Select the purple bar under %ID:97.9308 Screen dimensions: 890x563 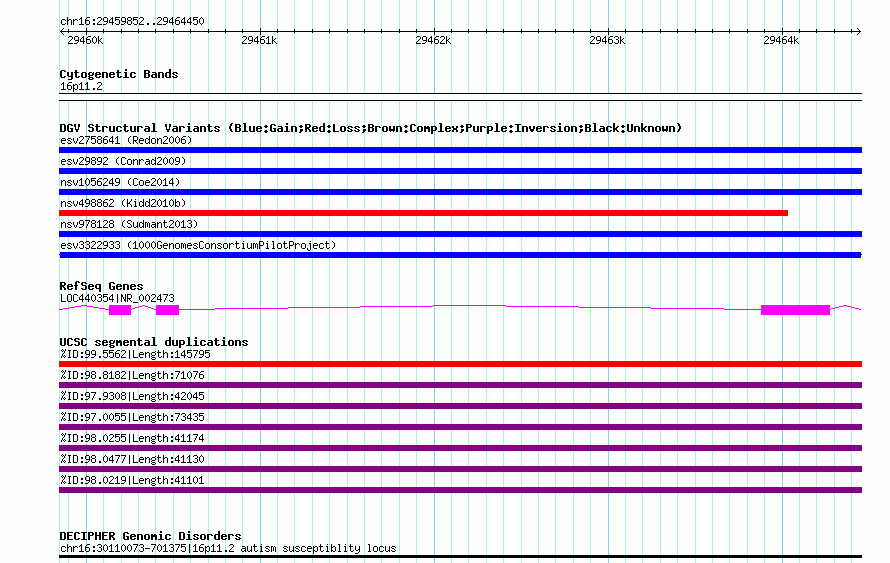coord(460,406)
